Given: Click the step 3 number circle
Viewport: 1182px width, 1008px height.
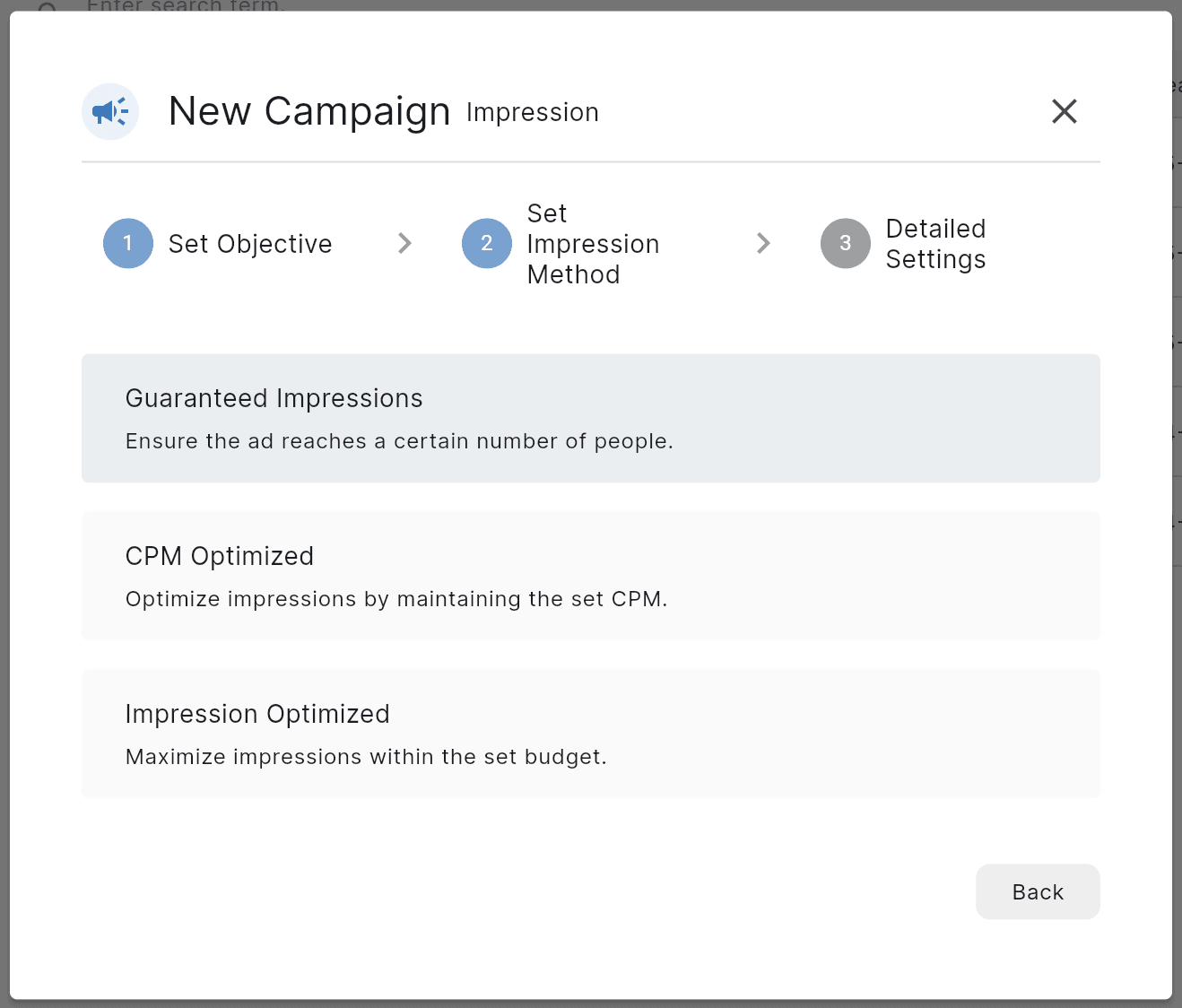Looking at the screenshot, I should (845, 244).
